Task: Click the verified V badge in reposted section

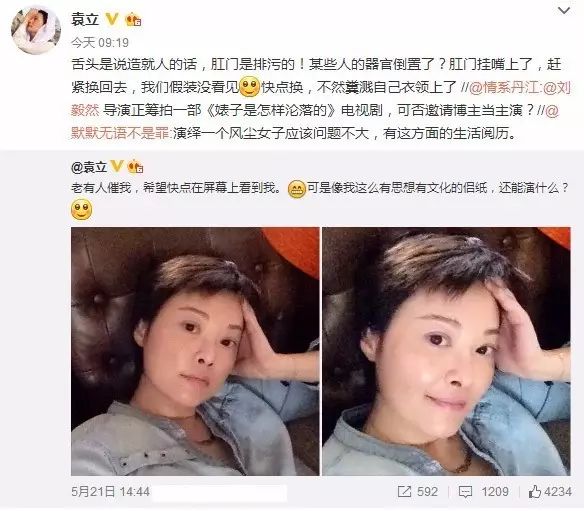Action: pyautogui.click(x=117, y=166)
